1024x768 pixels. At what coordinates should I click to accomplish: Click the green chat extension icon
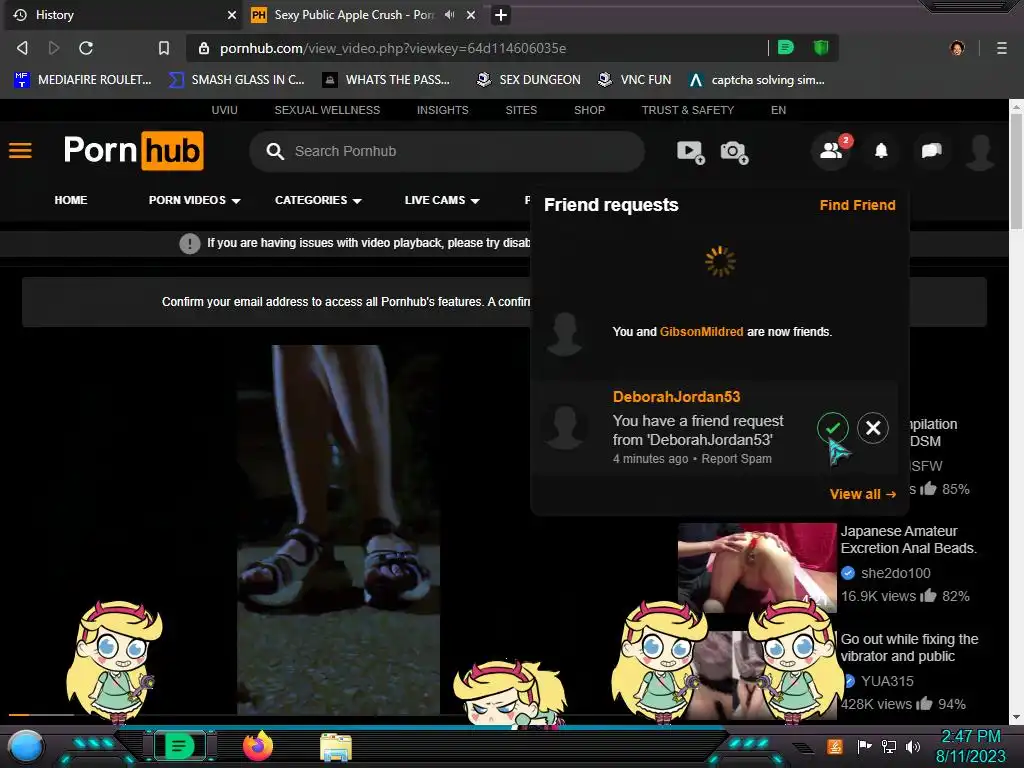[786, 47]
